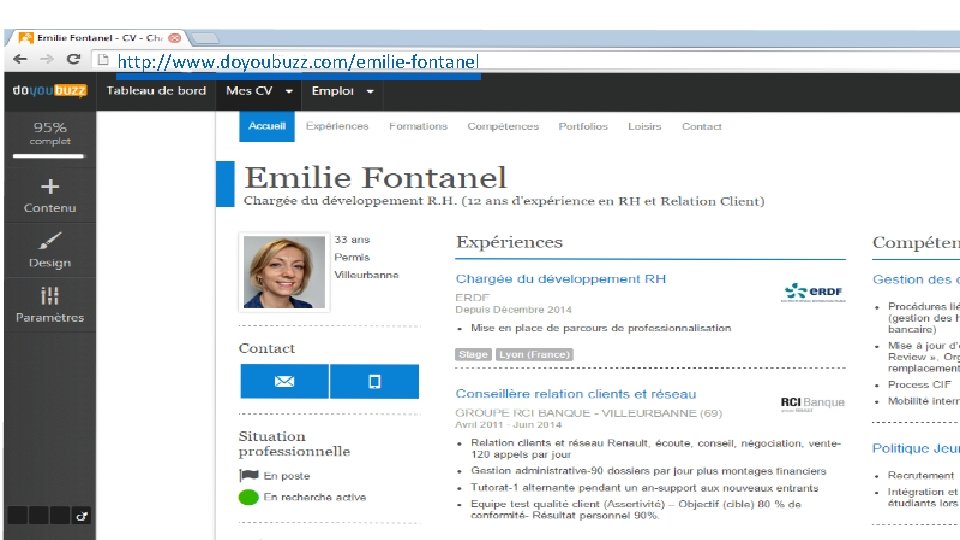
Task: Click Emilie Fontanel profile photo
Action: click(x=284, y=272)
